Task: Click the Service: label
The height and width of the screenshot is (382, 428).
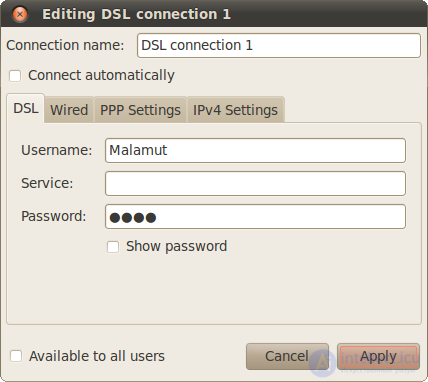Action: (47, 183)
